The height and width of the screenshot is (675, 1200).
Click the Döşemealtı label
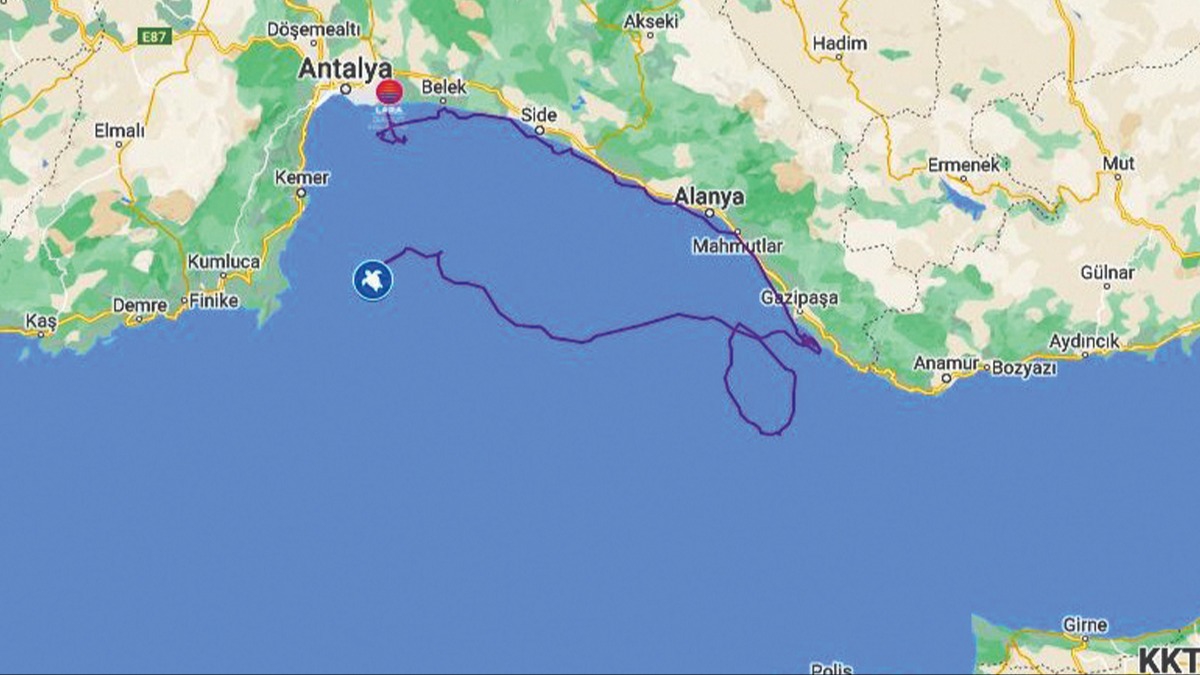point(313,29)
